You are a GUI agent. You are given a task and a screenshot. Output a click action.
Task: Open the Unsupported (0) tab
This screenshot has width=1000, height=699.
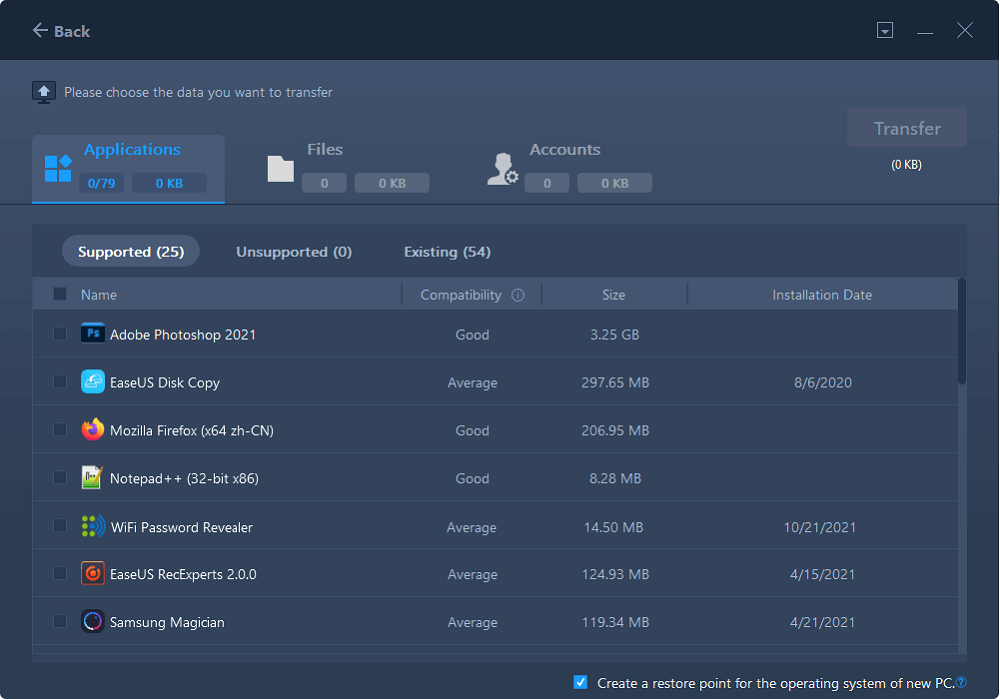click(293, 251)
